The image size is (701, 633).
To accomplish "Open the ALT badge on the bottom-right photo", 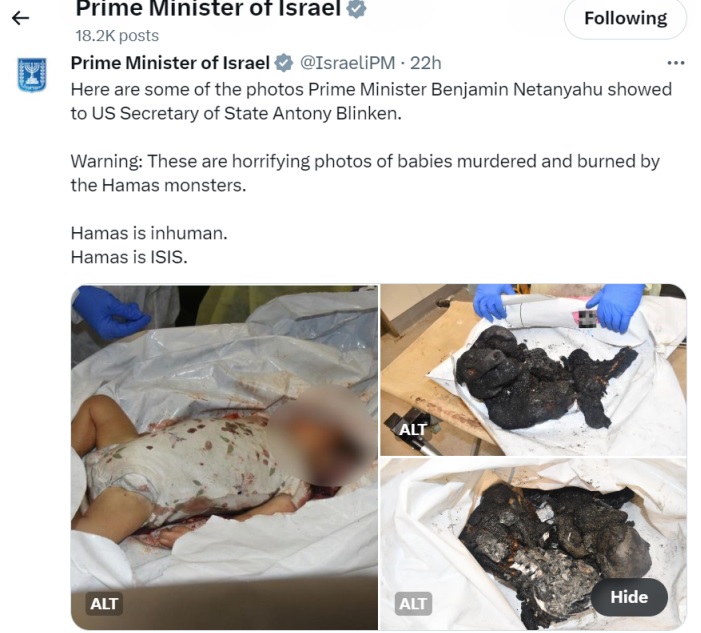I will point(413,604).
